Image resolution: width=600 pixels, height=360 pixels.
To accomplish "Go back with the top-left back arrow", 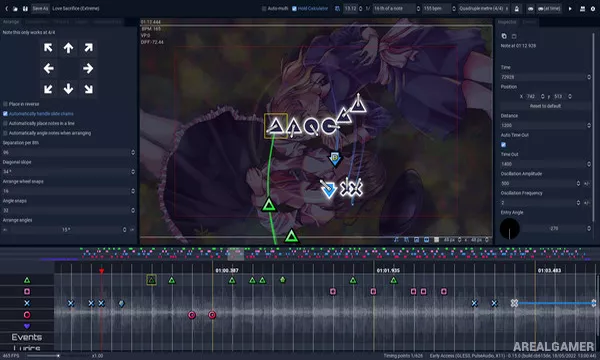I will (x=7, y=8).
